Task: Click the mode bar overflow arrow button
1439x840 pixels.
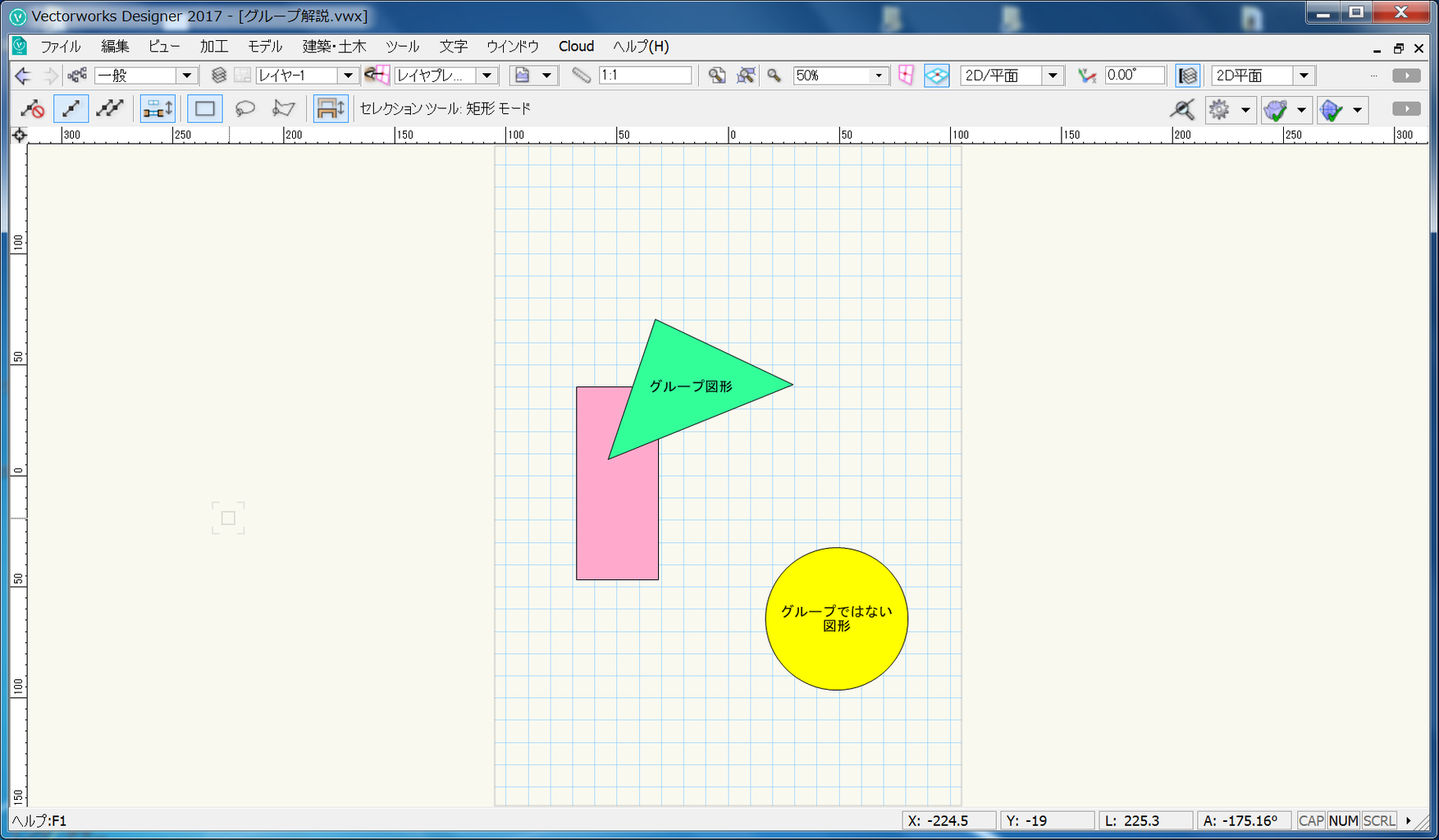Action: point(1406,109)
